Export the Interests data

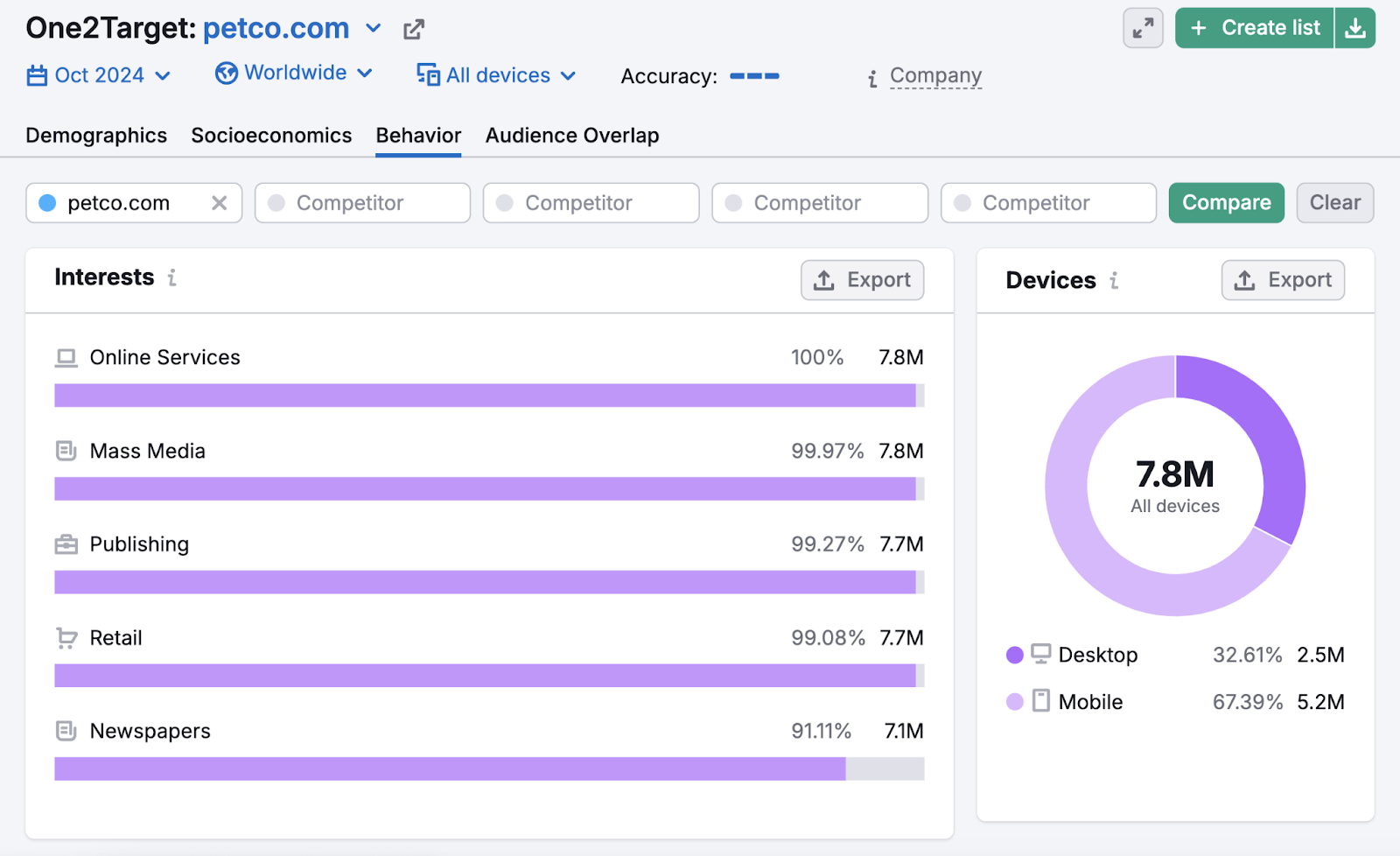tap(862, 280)
